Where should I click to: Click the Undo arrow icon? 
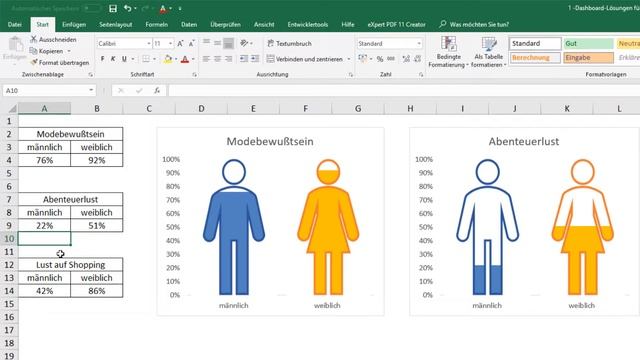pyautogui.click(x=127, y=8)
